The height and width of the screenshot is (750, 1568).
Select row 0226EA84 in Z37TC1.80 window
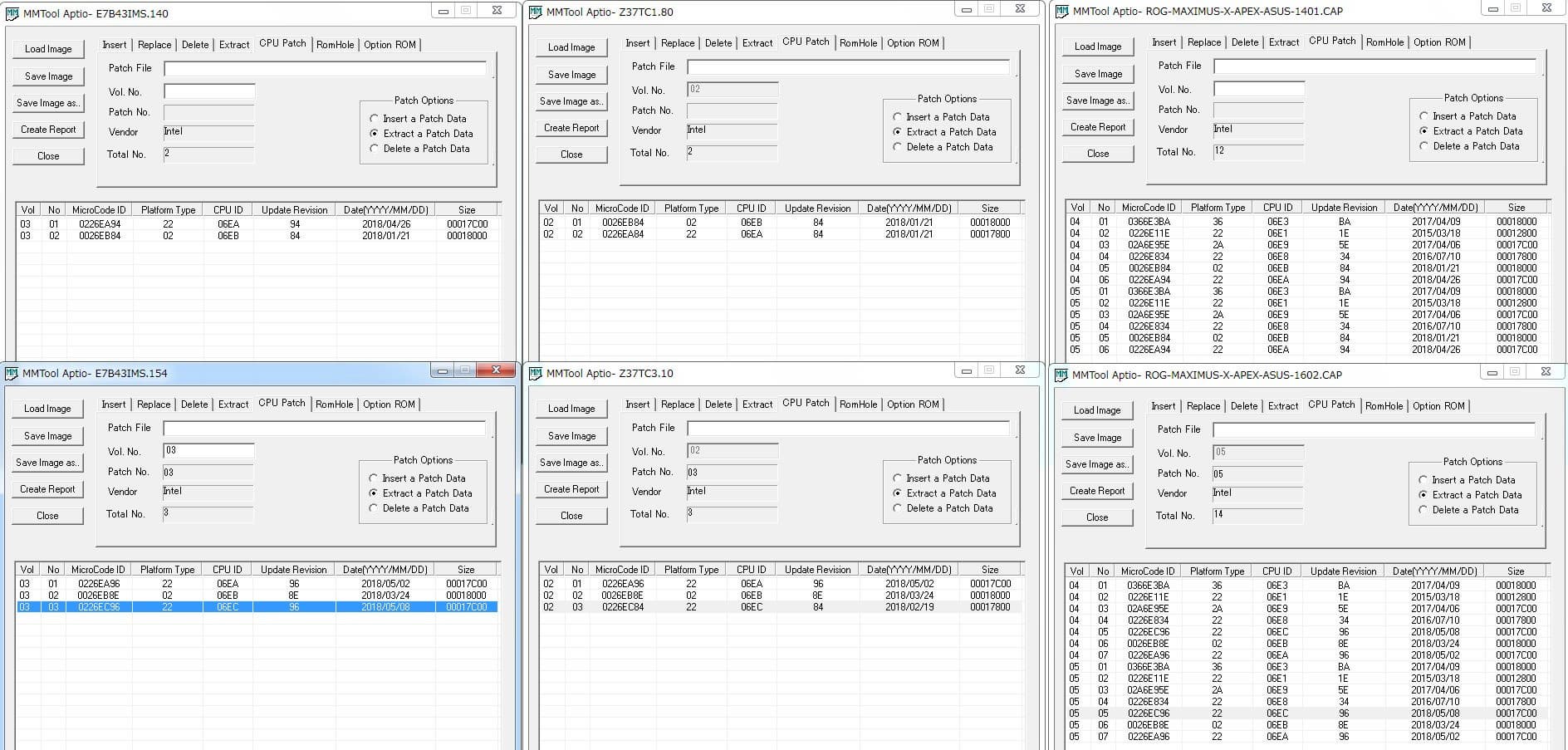781,234
